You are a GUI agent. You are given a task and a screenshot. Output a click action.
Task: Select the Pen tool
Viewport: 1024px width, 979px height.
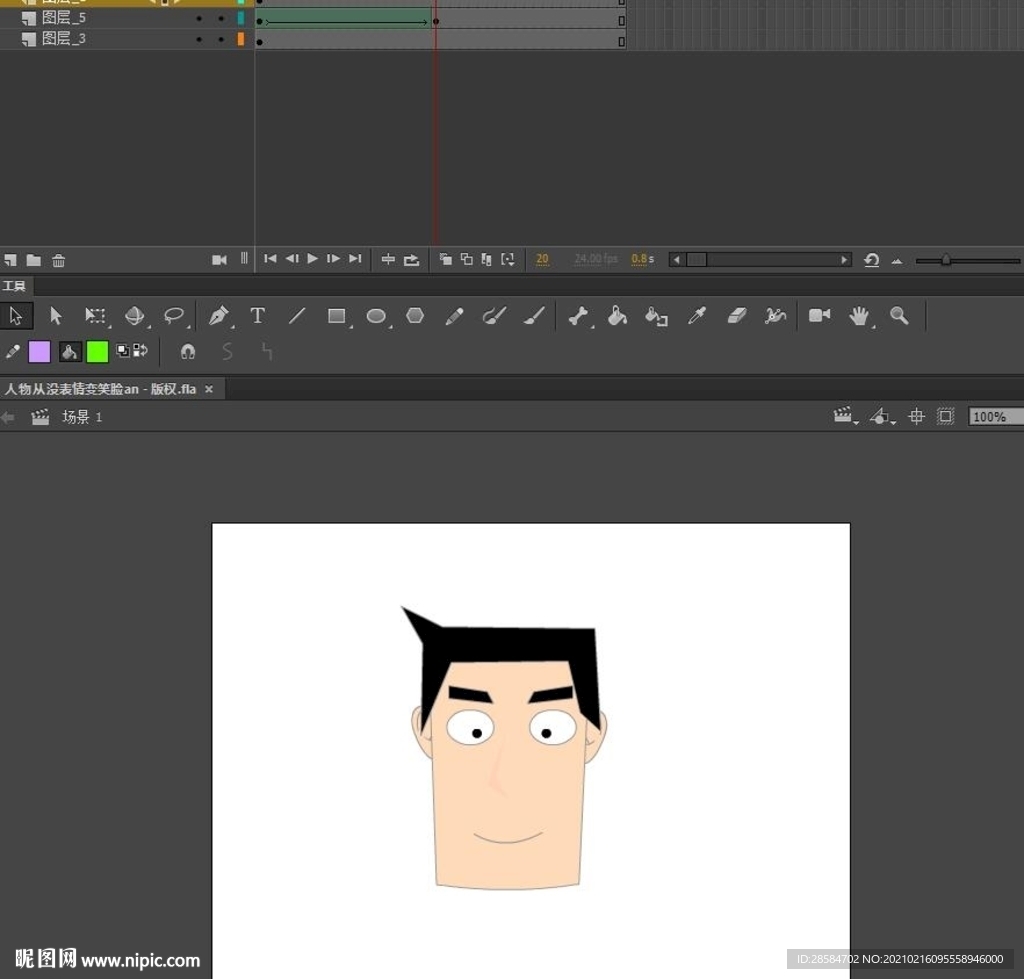pyautogui.click(x=218, y=316)
